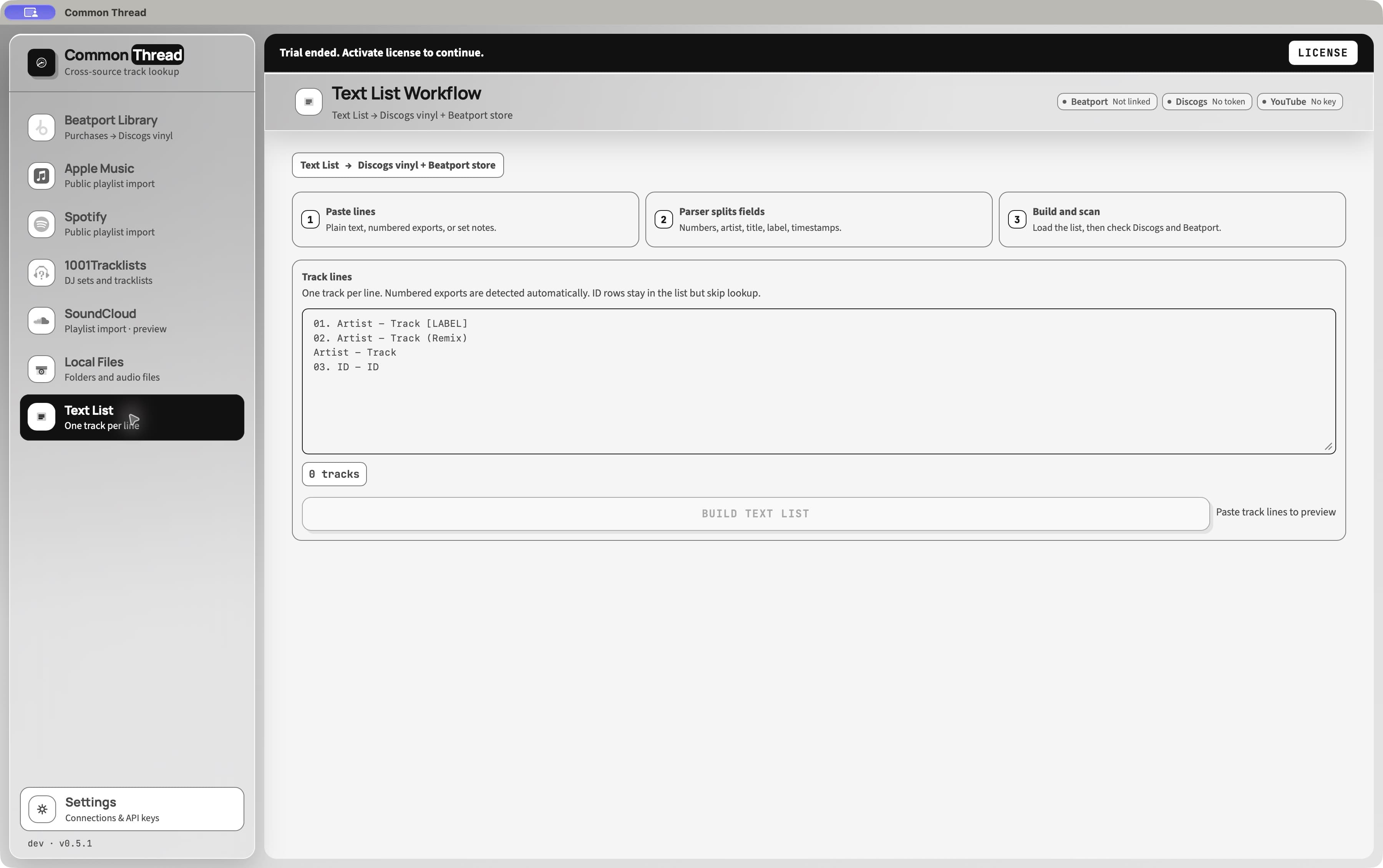1383x868 pixels.
Task: Click the Settings gear icon
Action: point(42,809)
